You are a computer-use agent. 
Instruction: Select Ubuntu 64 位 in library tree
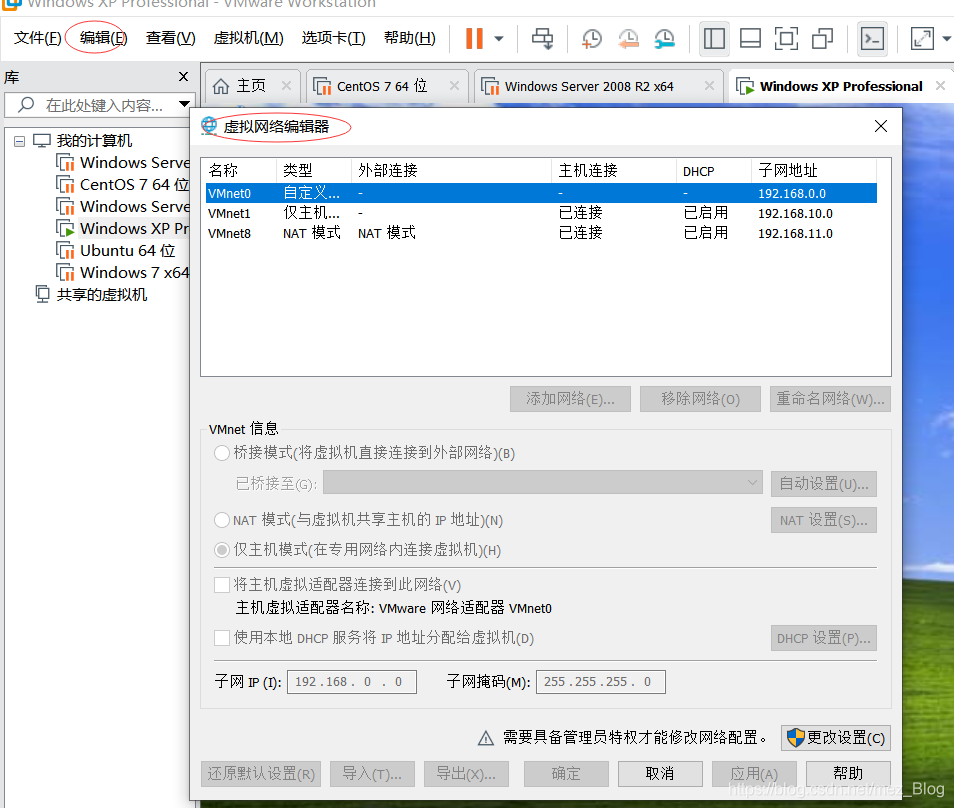tap(128, 251)
